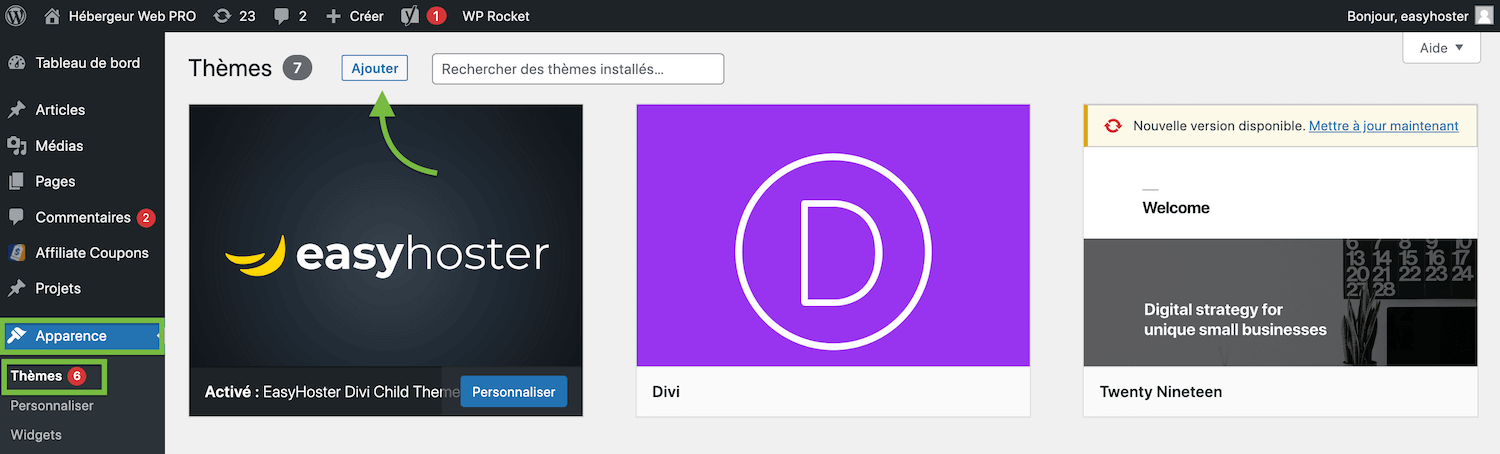The image size is (1500, 454).
Task: Click the Mettre à jour maintenant link
Action: pyautogui.click(x=1383, y=126)
